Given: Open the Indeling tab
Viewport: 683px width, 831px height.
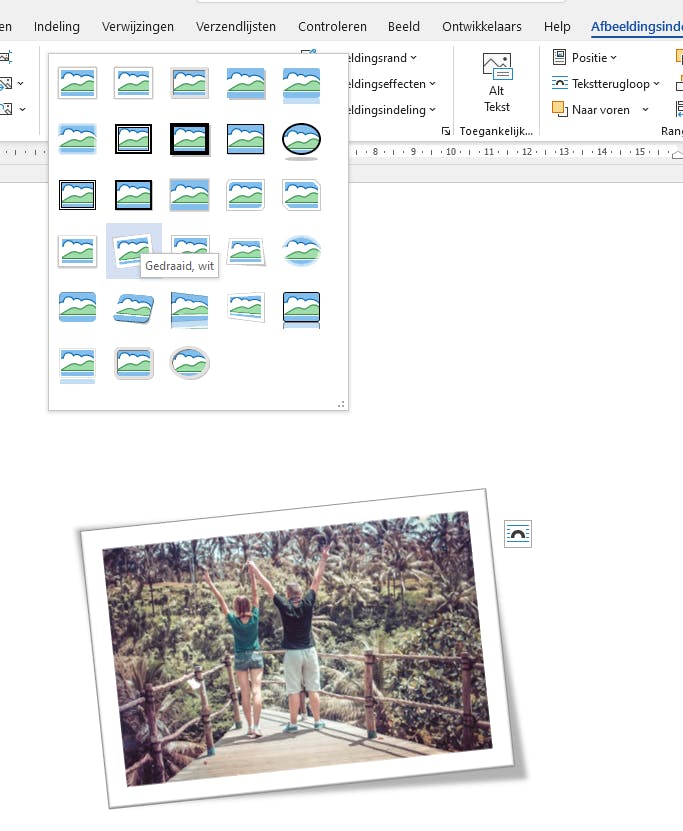Looking at the screenshot, I should (x=57, y=26).
